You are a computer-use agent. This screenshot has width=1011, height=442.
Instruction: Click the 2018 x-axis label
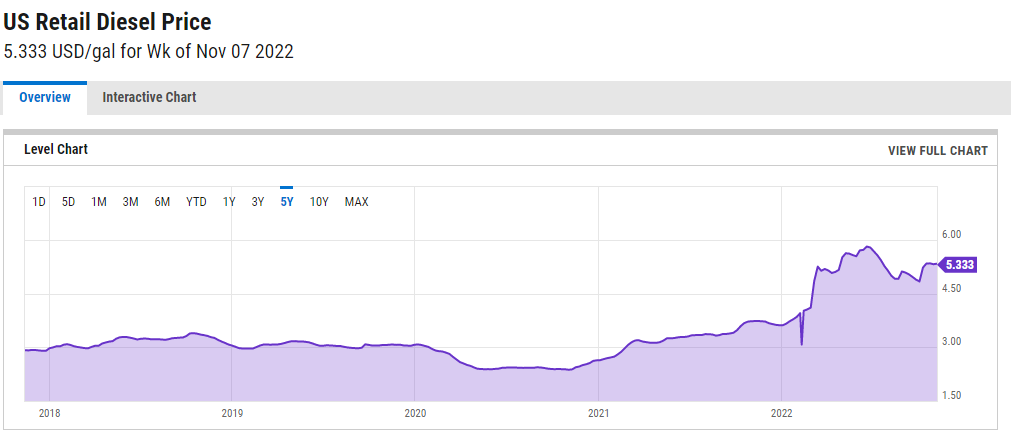49,412
